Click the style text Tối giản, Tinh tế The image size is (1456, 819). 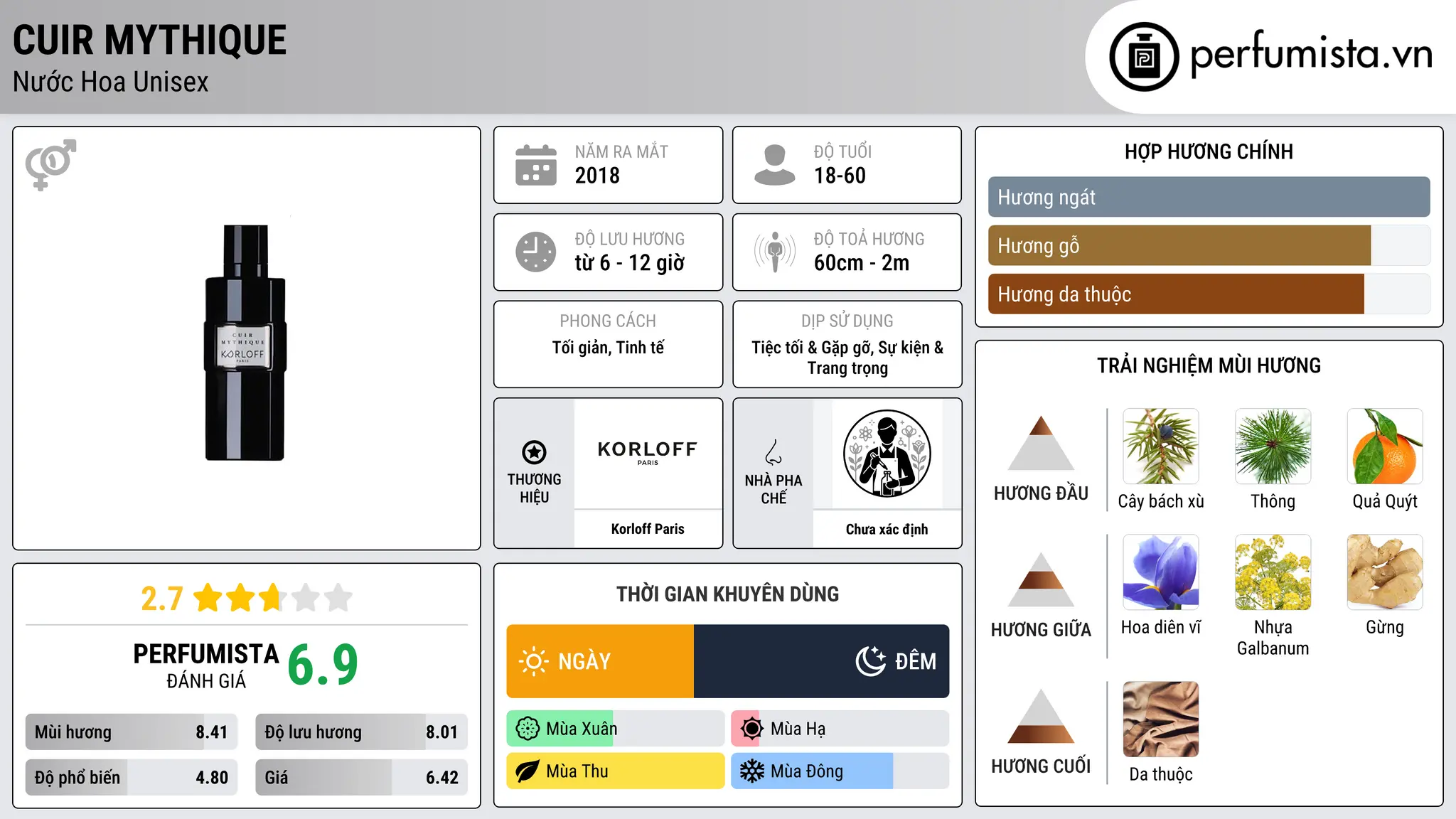[608, 348]
